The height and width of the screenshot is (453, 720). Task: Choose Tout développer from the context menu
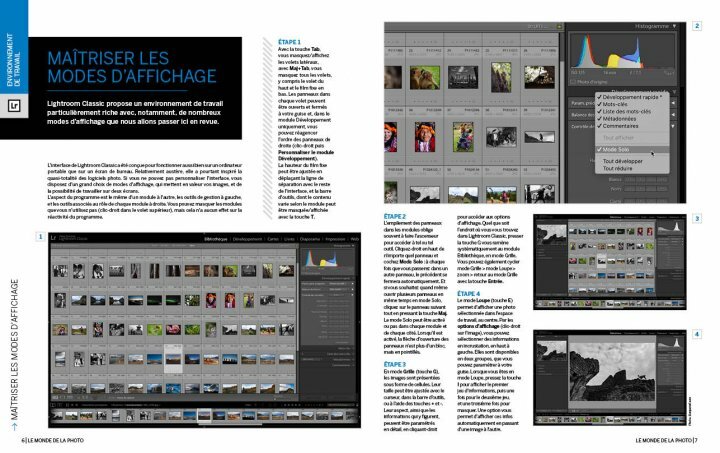click(x=622, y=161)
